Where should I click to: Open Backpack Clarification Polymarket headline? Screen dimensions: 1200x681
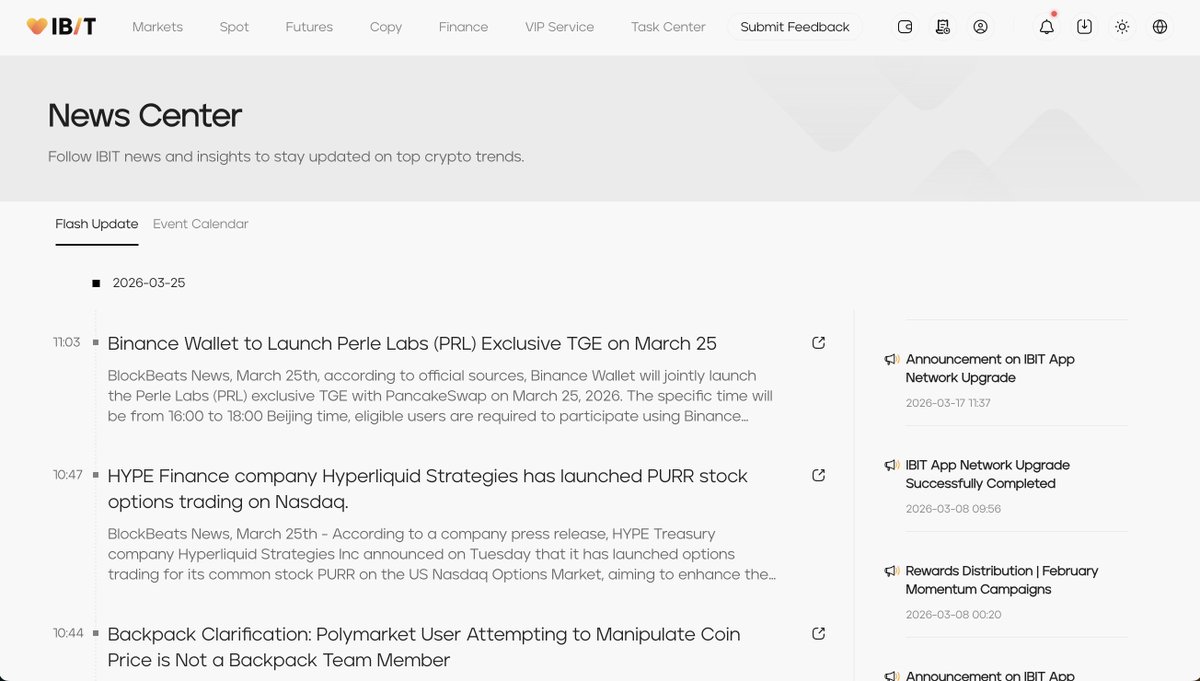point(424,646)
